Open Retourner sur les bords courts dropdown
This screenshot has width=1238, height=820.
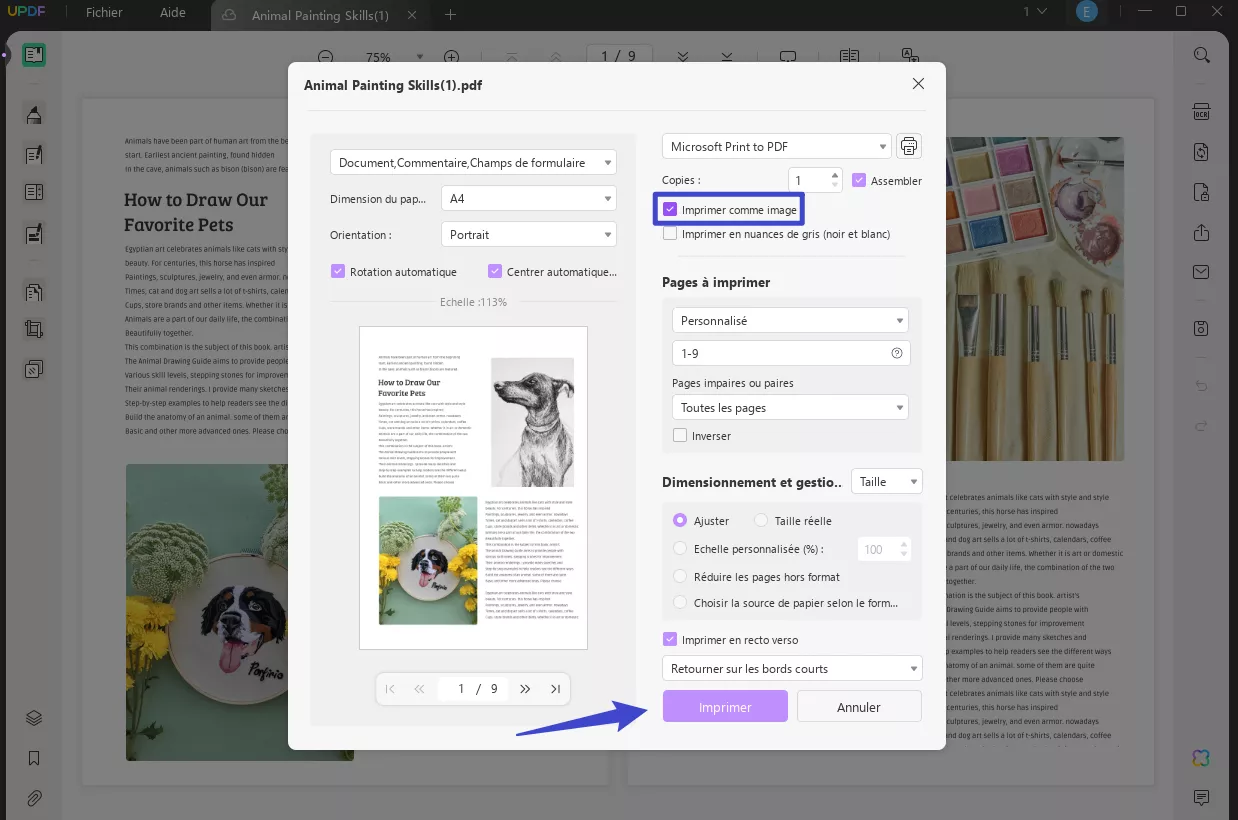click(x=792, y=668)
